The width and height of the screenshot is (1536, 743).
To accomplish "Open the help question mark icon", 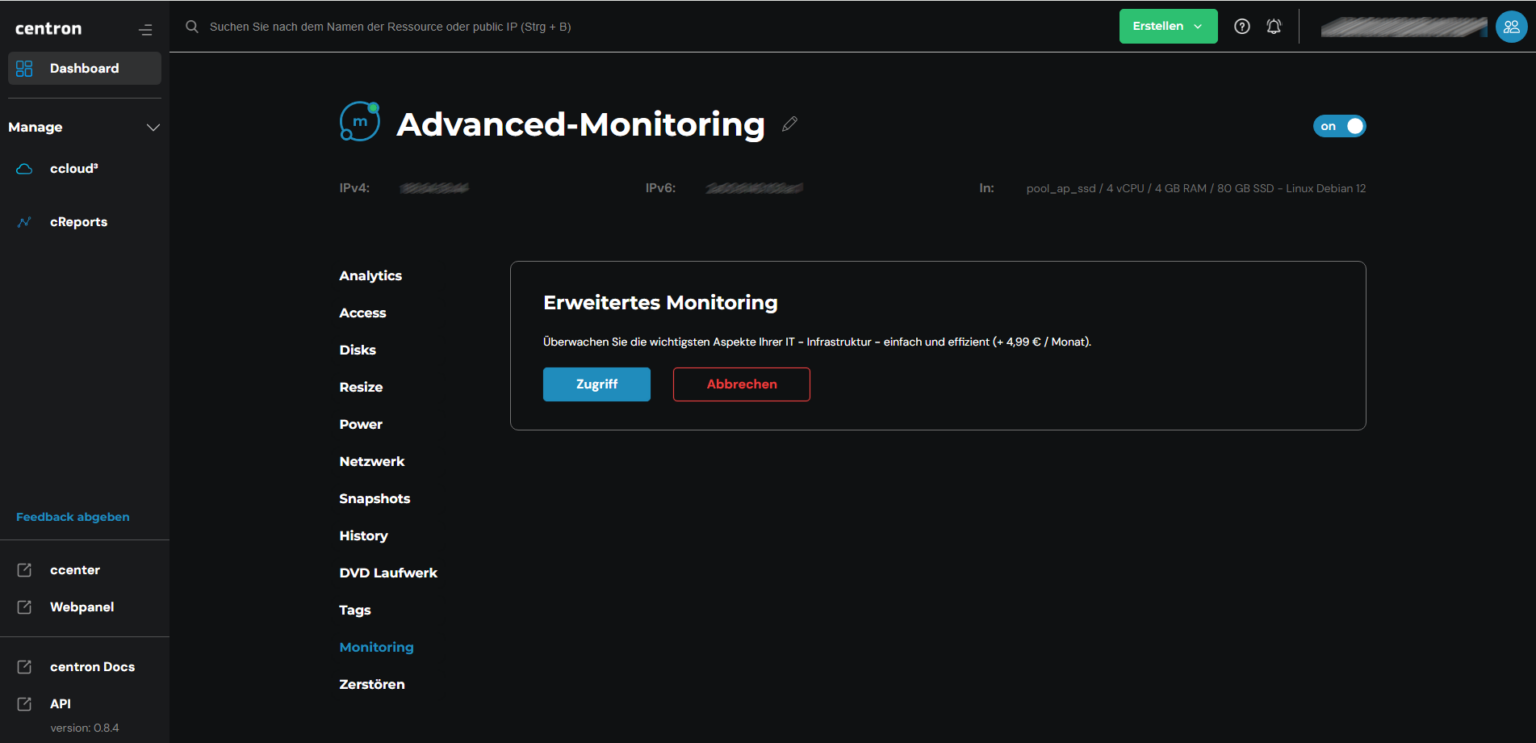I will click(1241, 26).
